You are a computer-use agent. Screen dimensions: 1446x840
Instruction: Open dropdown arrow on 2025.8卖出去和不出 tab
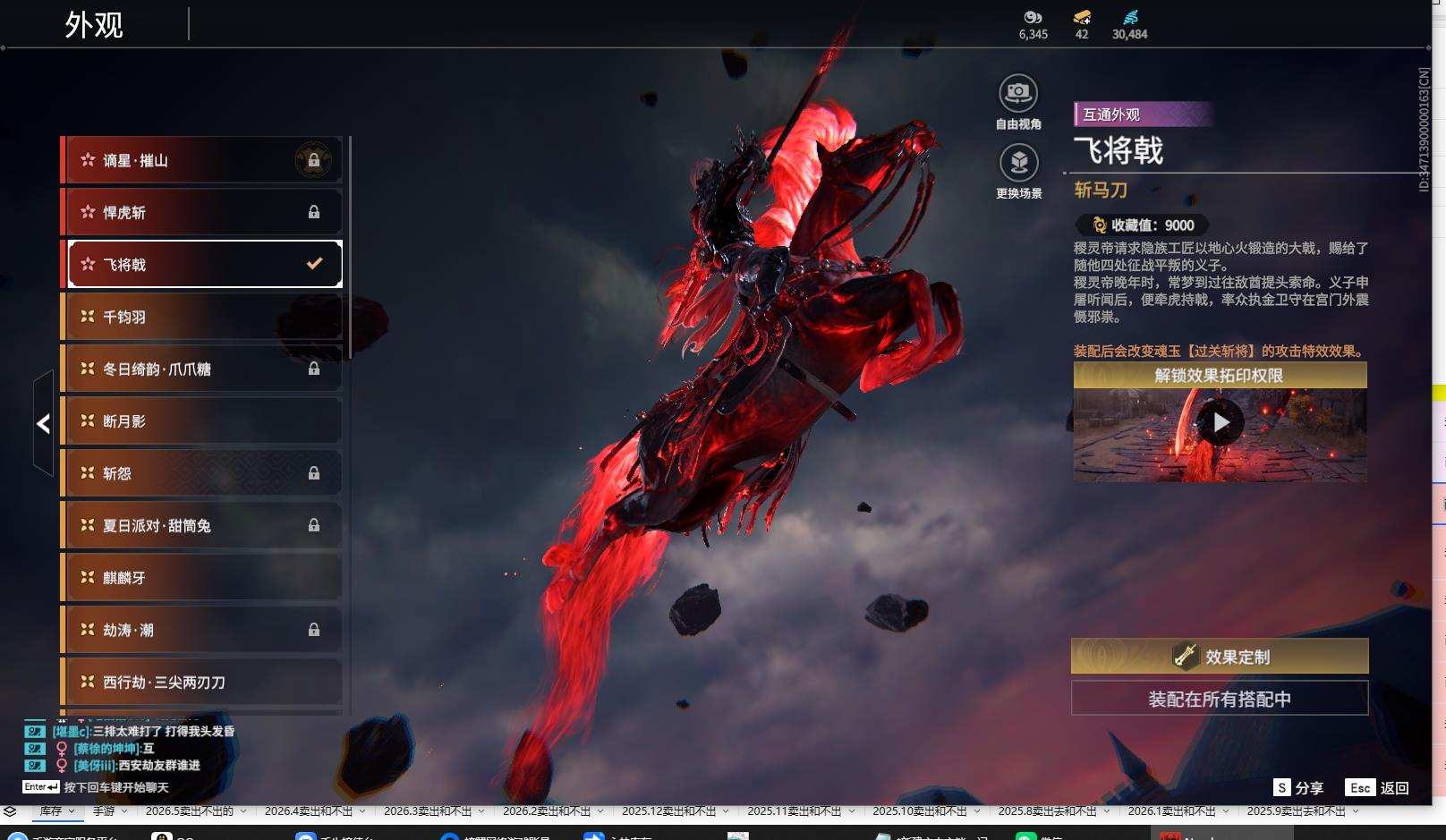coord(1107,811)
